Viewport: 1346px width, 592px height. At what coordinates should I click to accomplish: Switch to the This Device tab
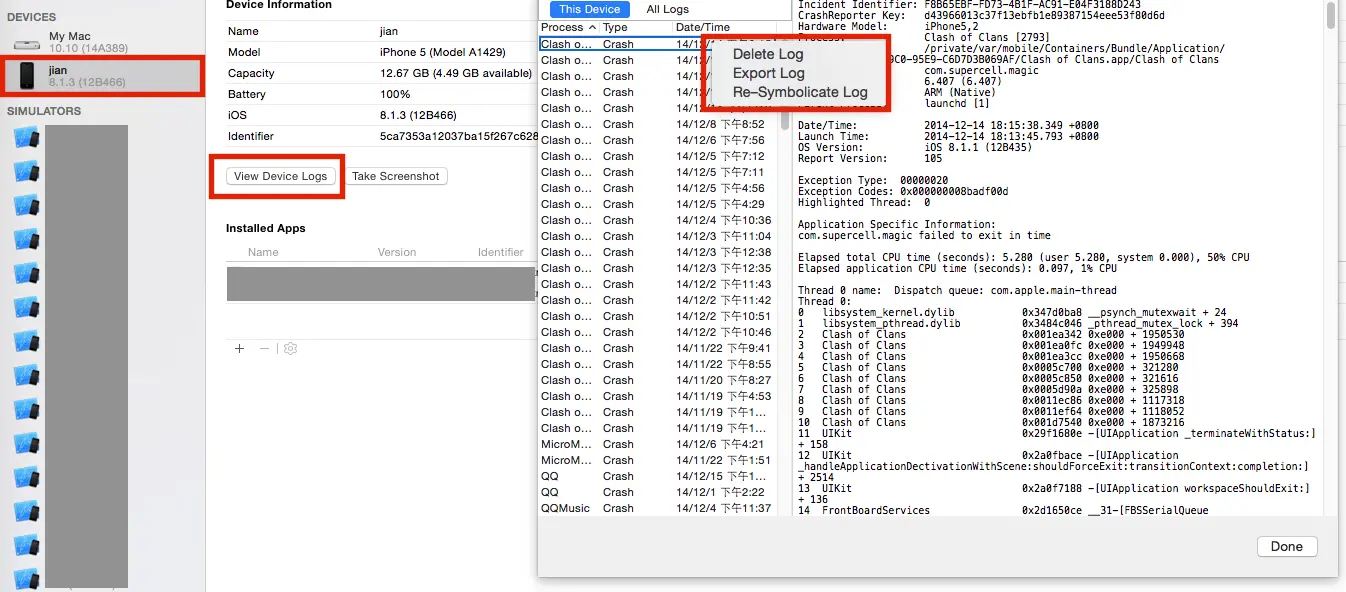pos(589,9)
